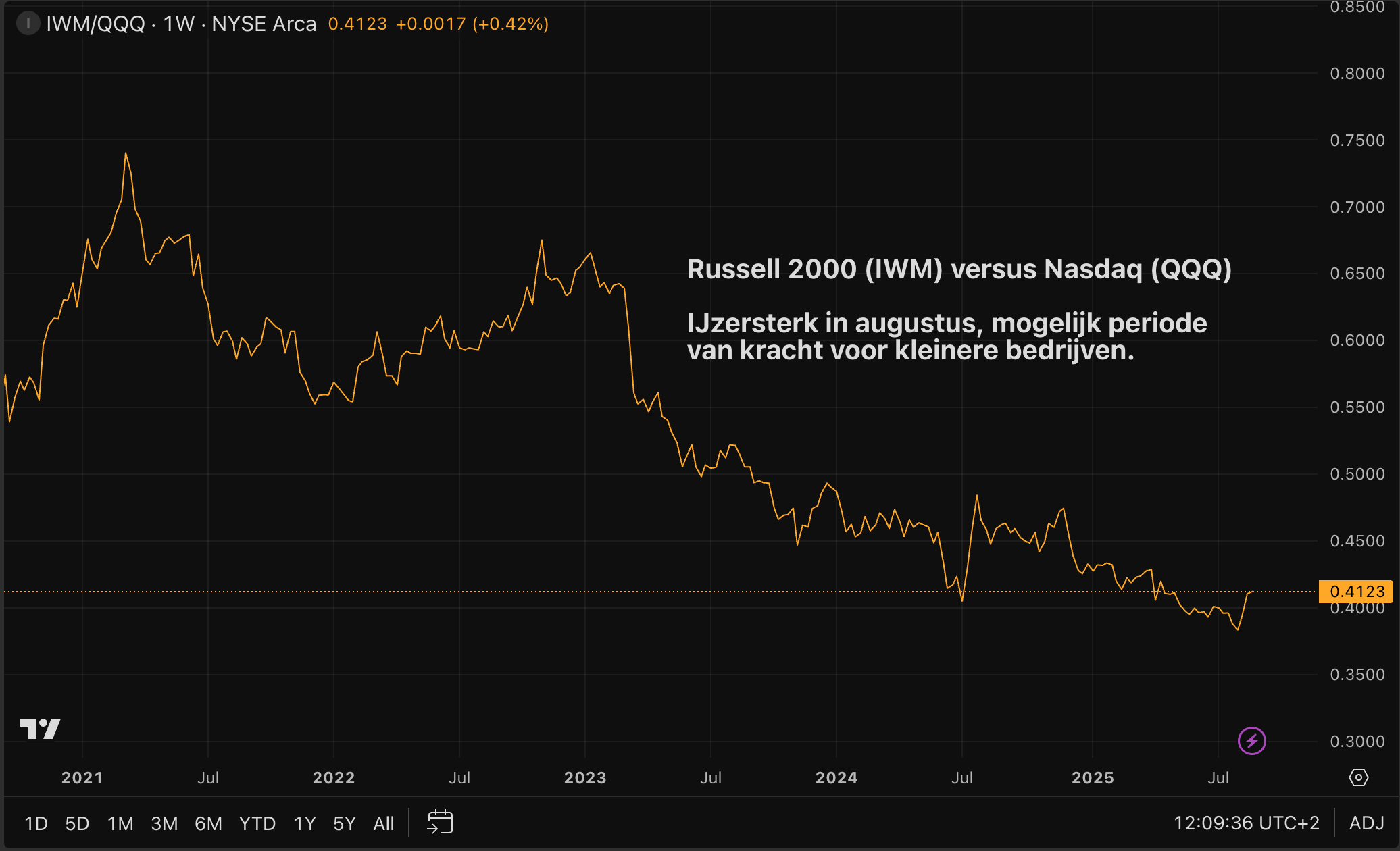Click the orange 0.4123 price label
Image resolution: width=1400 pixels, height=851 pixels.
tap(1356, 592)
